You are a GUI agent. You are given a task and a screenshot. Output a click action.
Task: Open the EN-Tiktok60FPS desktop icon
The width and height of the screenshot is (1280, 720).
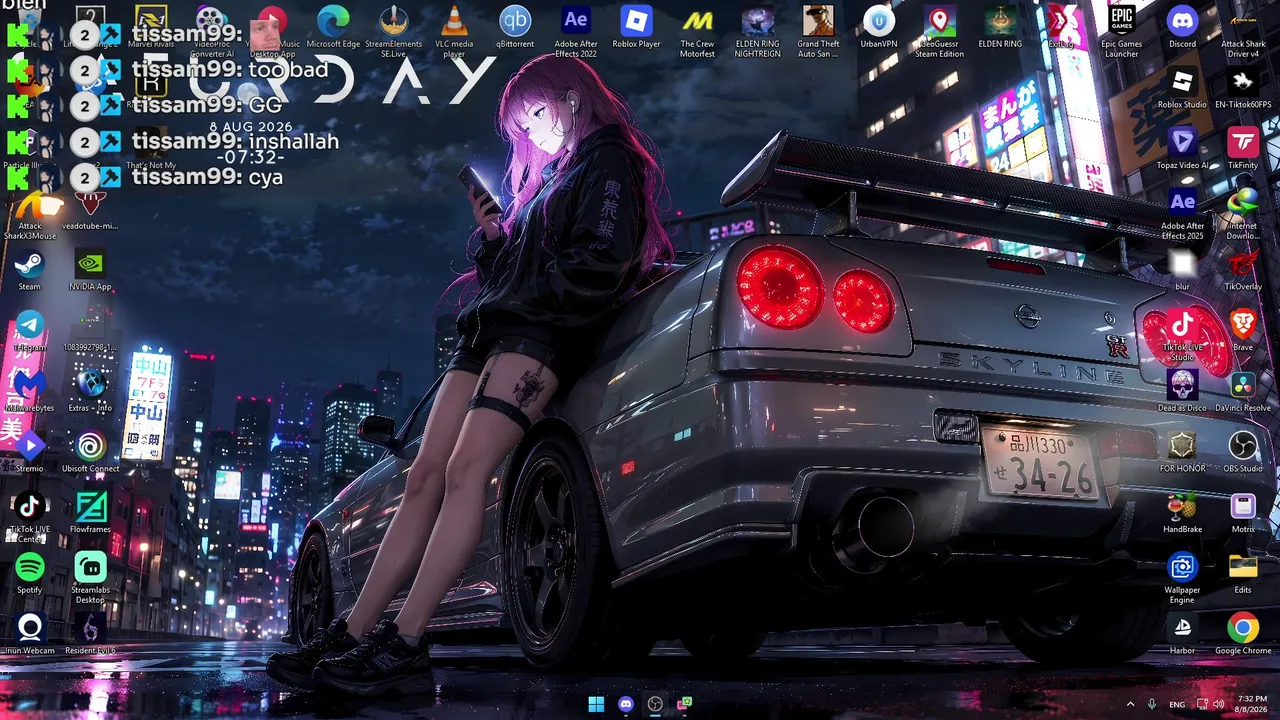coord(1243,89)
